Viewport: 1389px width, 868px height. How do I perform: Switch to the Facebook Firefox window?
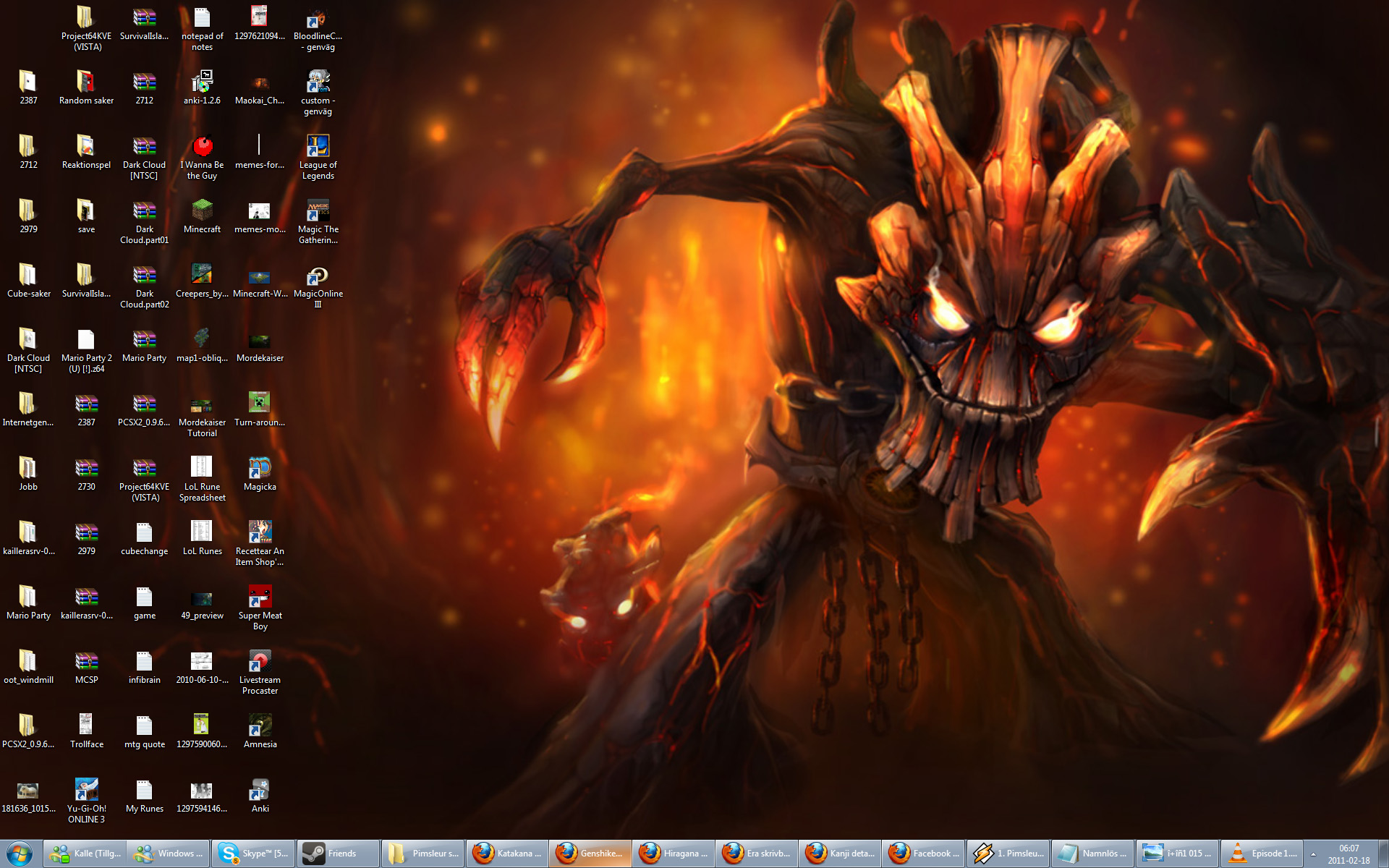point(923,854)
